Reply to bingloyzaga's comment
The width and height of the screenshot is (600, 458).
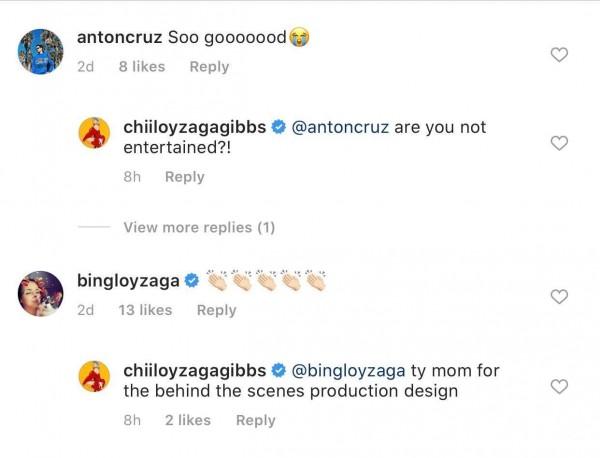[x=216, y=310]
